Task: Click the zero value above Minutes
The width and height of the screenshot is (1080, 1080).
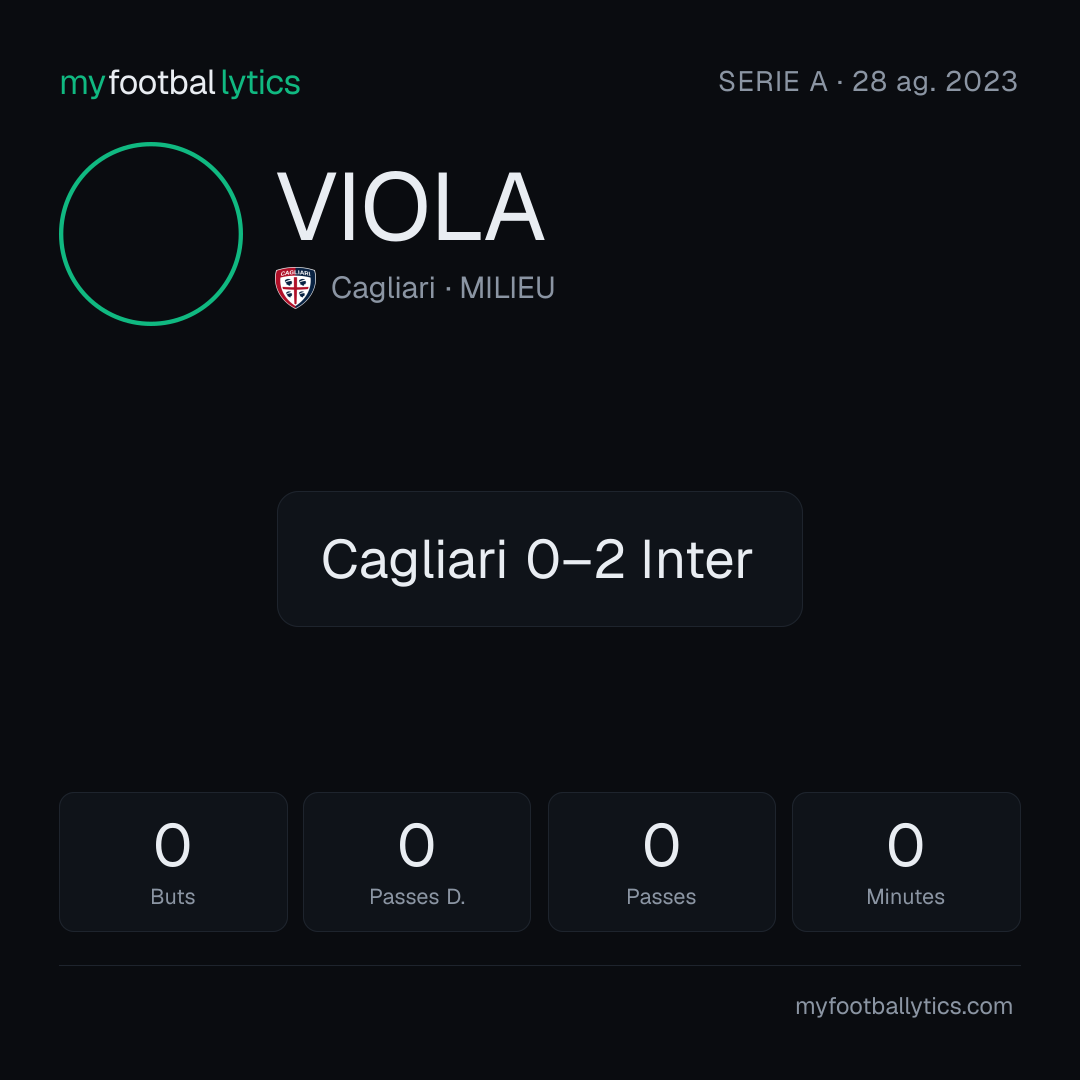Action: coord(905,844)
